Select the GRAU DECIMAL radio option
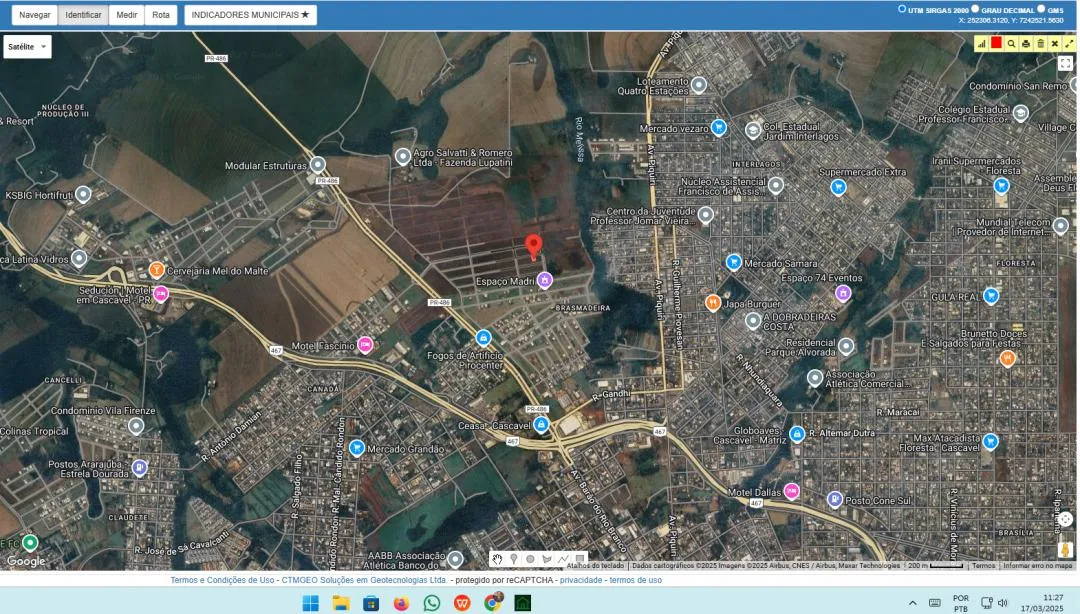 pos(975,9)
